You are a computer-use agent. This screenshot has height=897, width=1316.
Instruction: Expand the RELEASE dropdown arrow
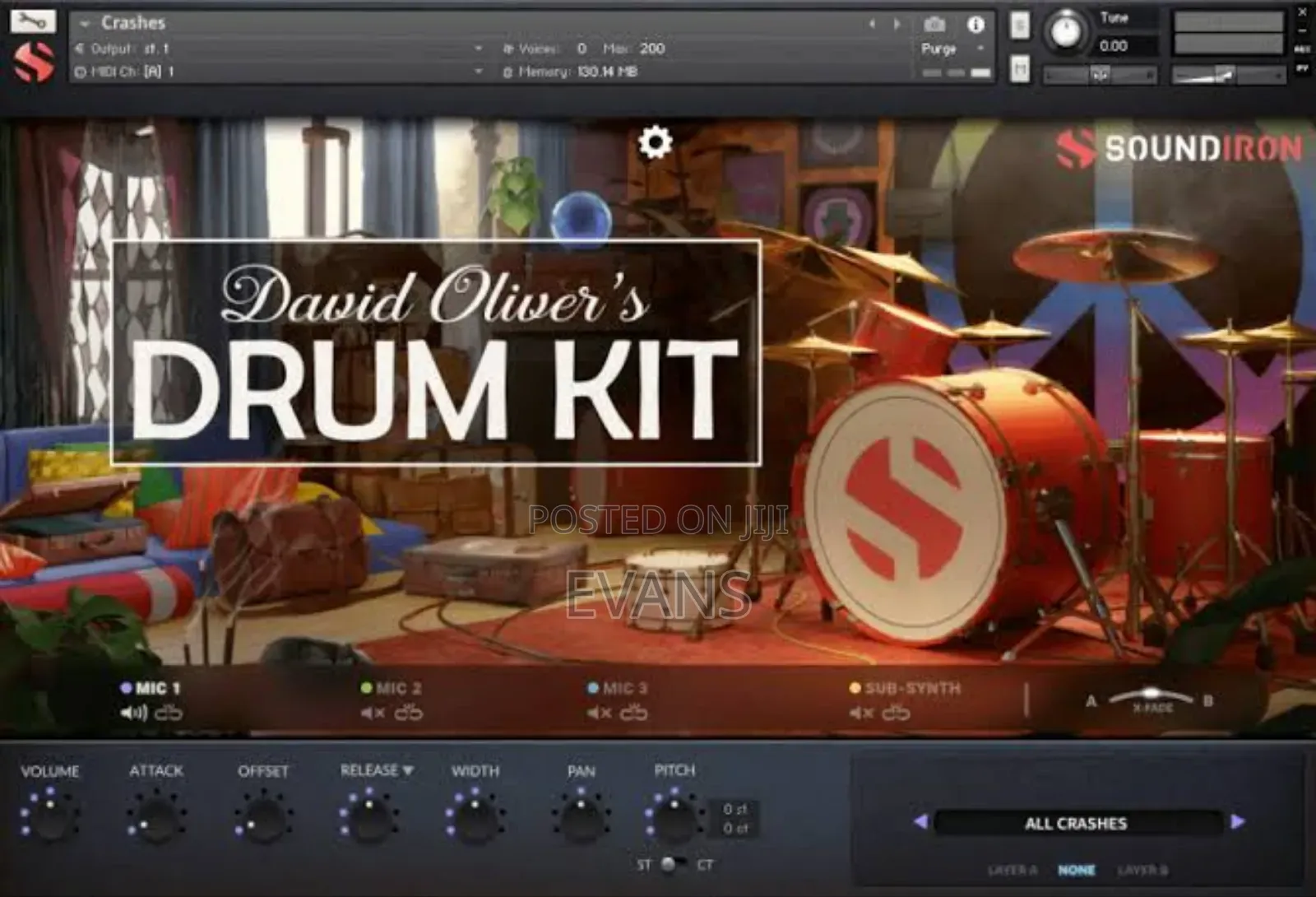(408, 770)
